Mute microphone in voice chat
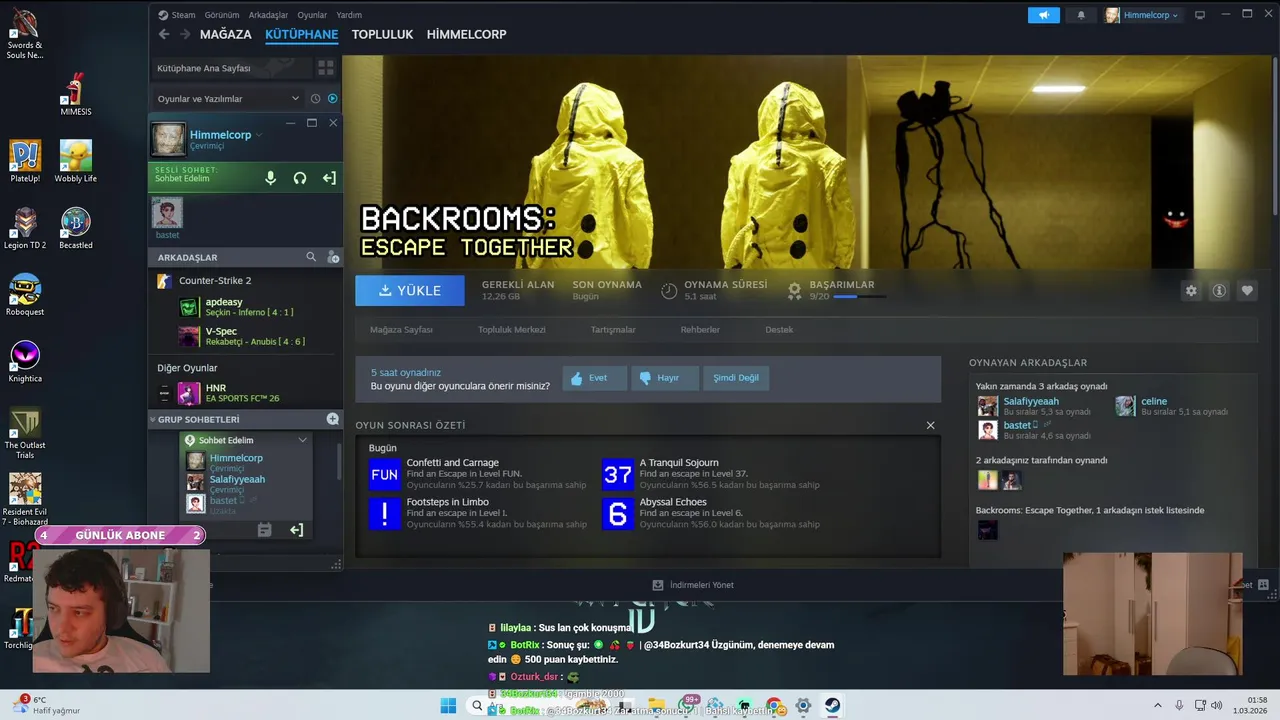 (270, 178)
